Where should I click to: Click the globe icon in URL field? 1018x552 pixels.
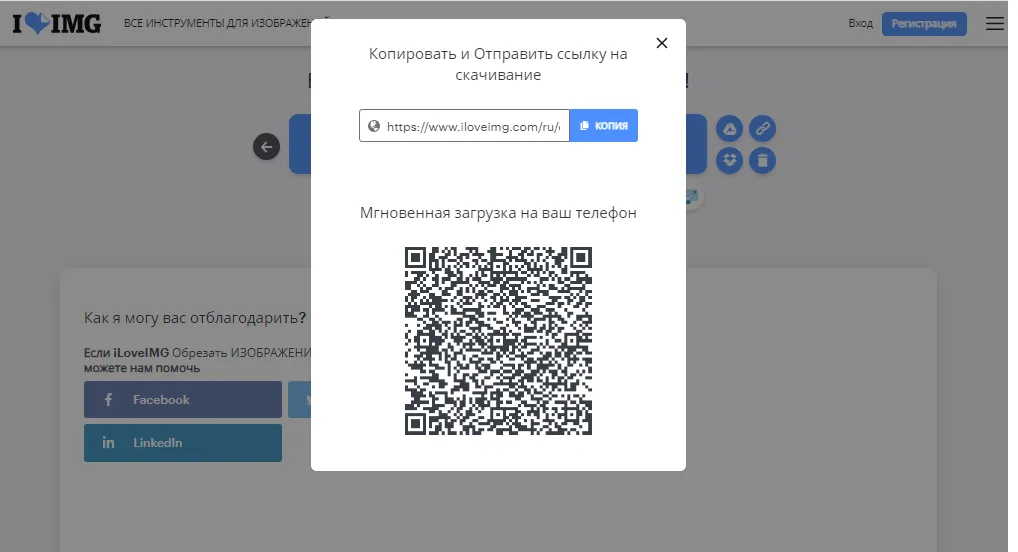click(374, 126)
